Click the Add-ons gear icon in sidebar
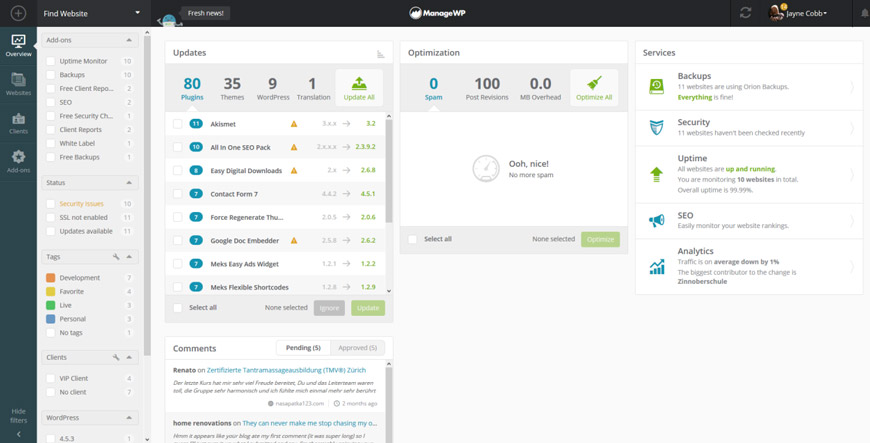This screenshot has height=443, width=870. click(x=18, y=157)
